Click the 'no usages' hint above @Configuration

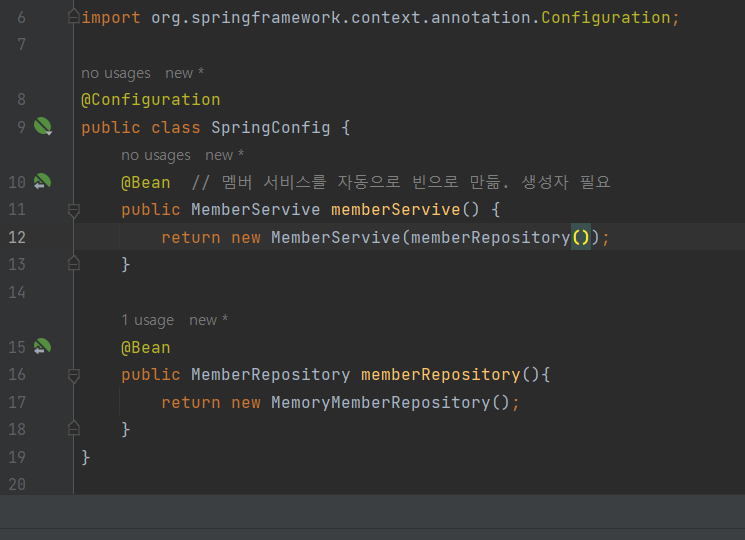115,73
